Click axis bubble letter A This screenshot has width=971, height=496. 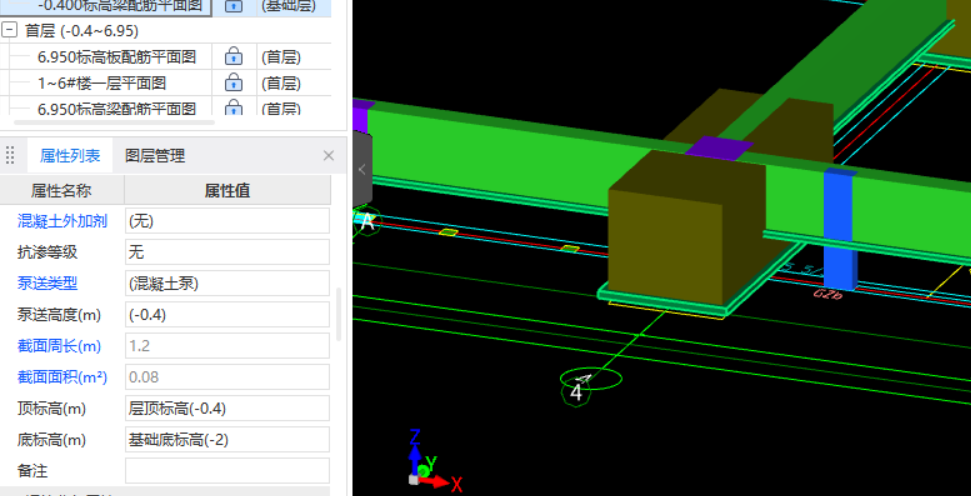pyautogui.click(x=367, y=222)
